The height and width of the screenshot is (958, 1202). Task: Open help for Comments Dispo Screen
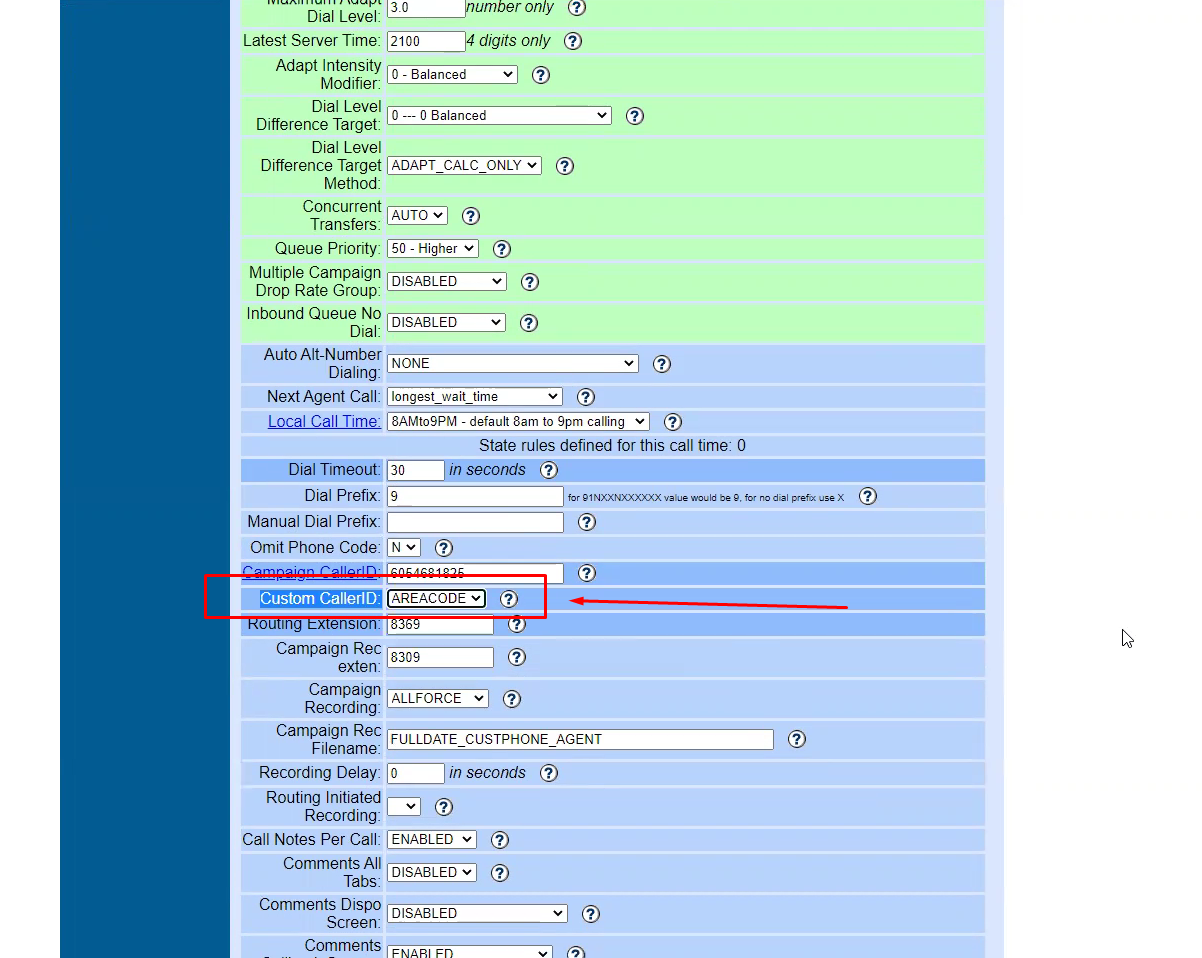point(591,914)
